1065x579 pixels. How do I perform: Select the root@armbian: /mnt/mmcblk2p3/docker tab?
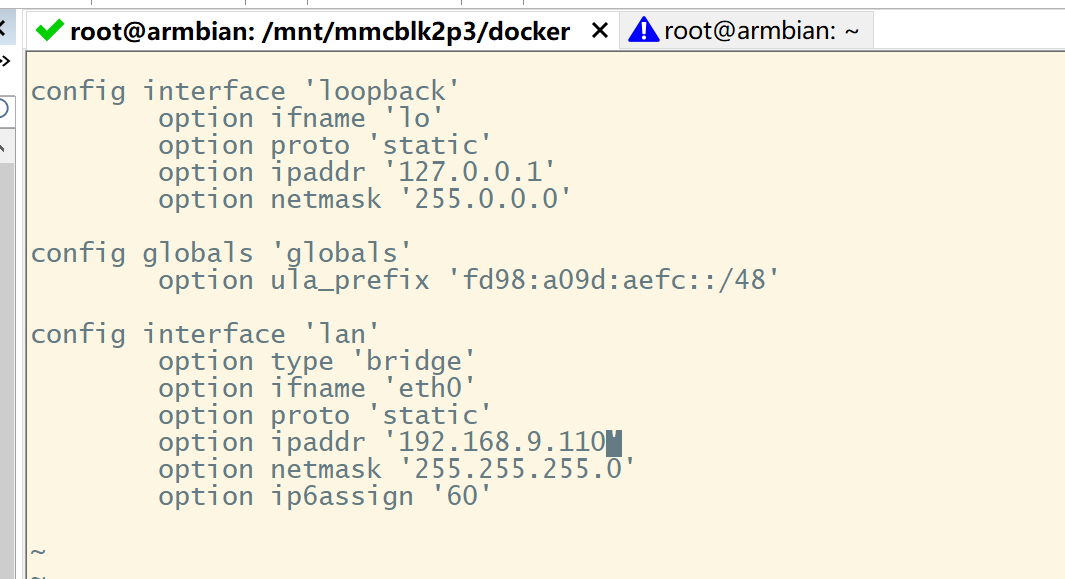319,31
